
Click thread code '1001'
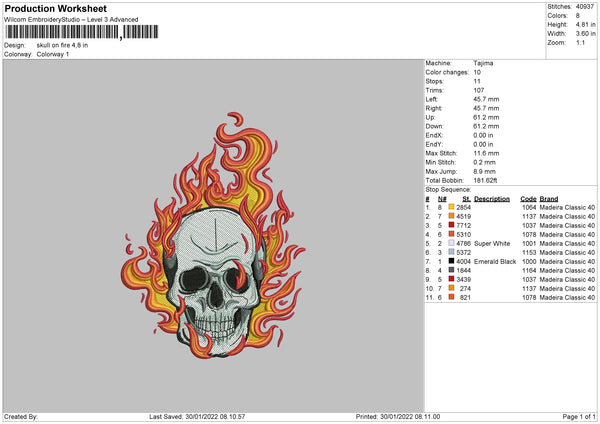tap(529, 243)
